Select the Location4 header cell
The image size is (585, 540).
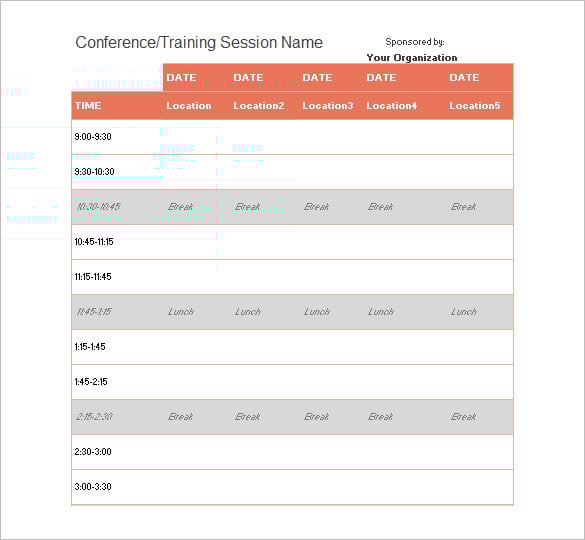[x=391, y=106]
